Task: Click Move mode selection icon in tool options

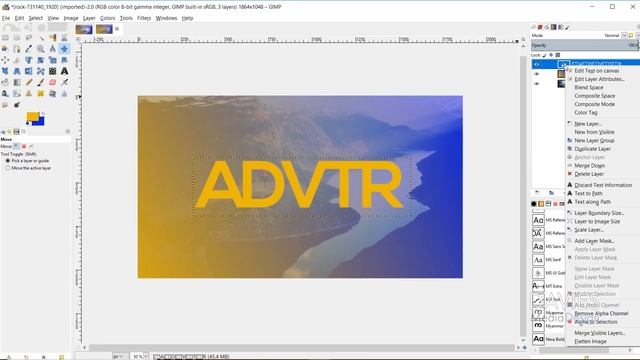Action: point(24,146)
